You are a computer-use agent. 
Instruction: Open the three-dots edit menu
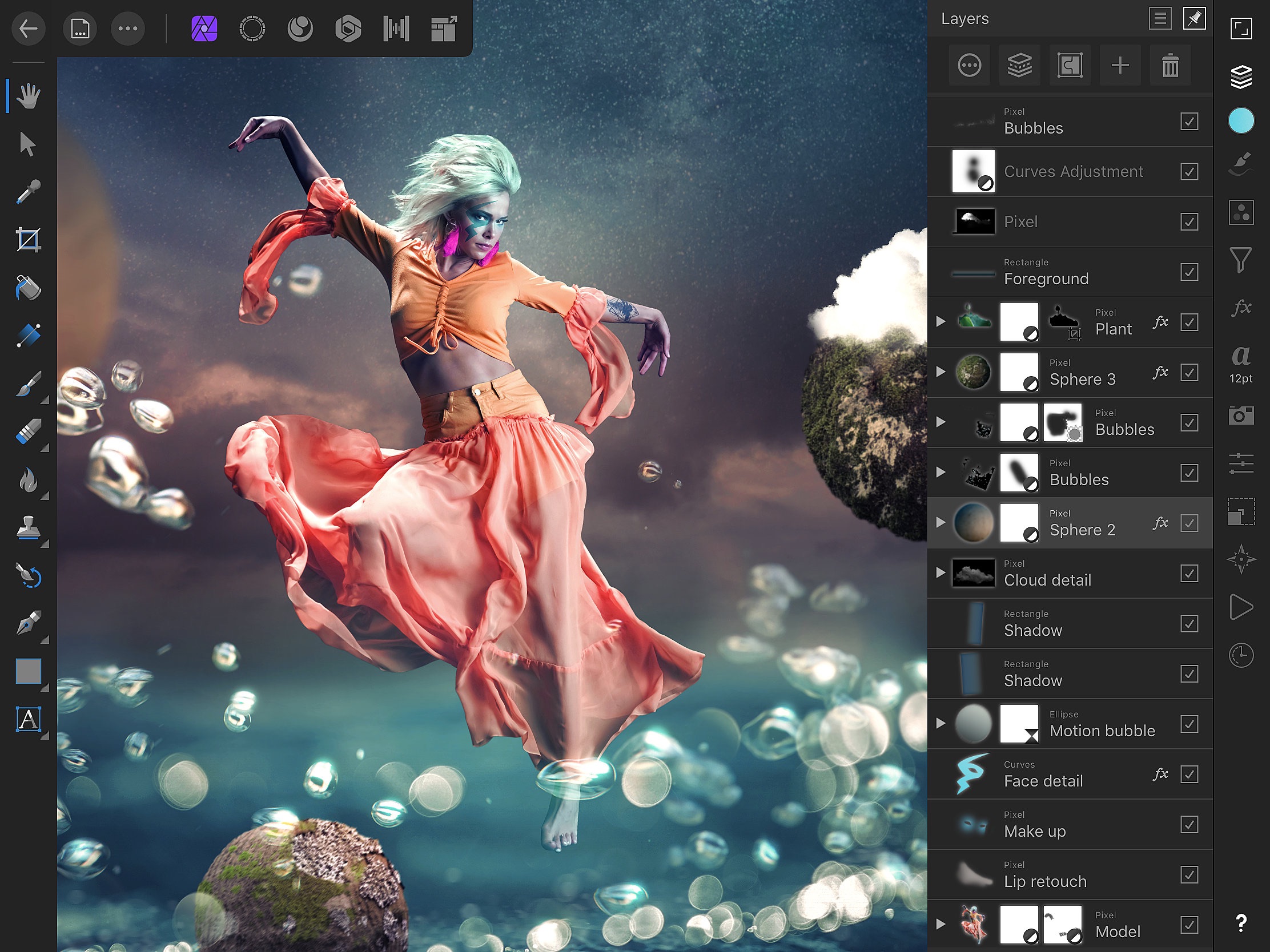[127, 28]
